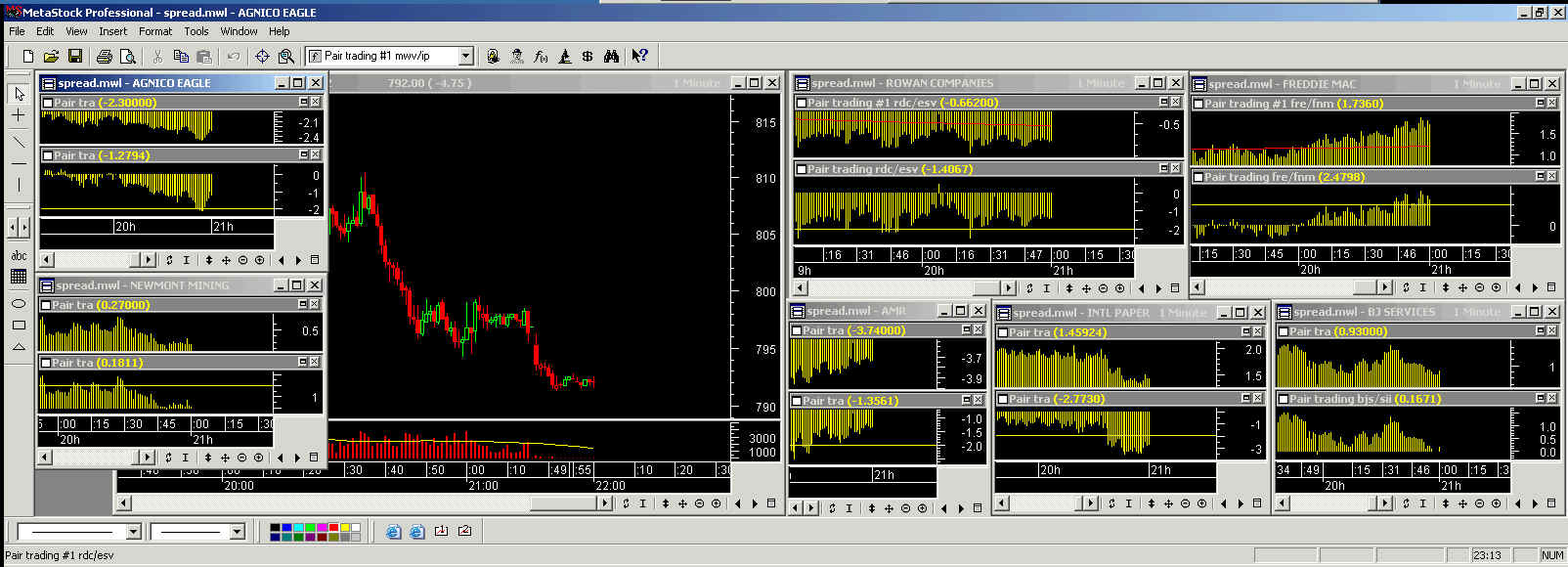Viewport: 1568px width, 567px height.
Task: Click the binoculars Explorer icon
Action: 611,57
